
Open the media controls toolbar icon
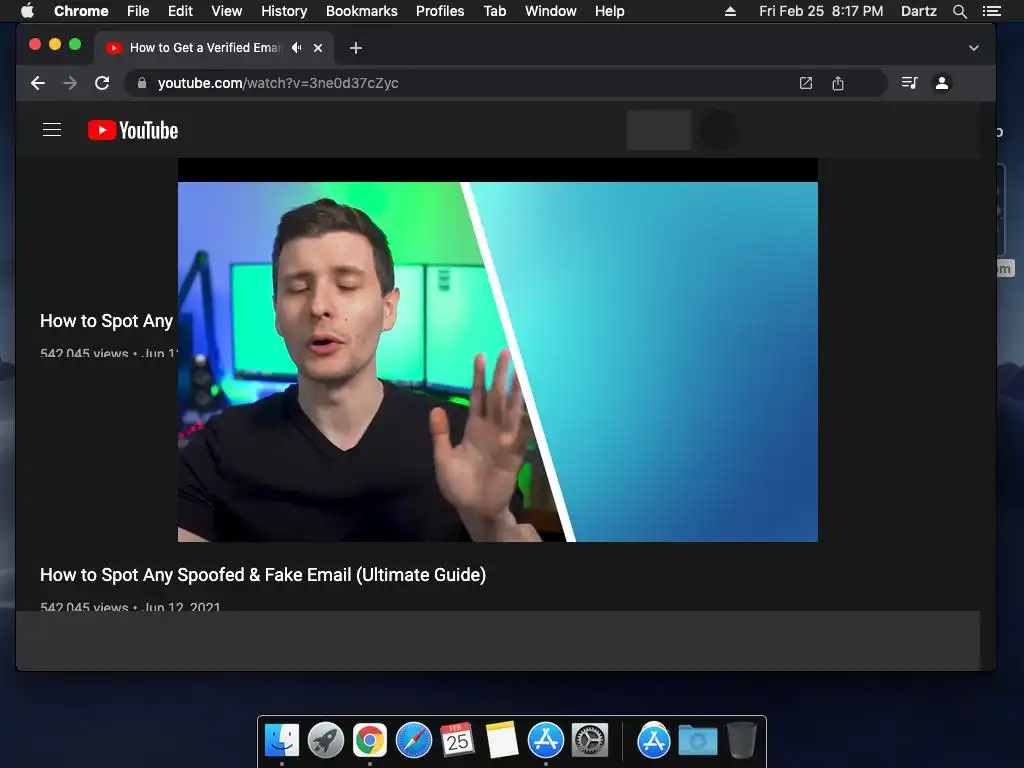[x=910, y=83]
